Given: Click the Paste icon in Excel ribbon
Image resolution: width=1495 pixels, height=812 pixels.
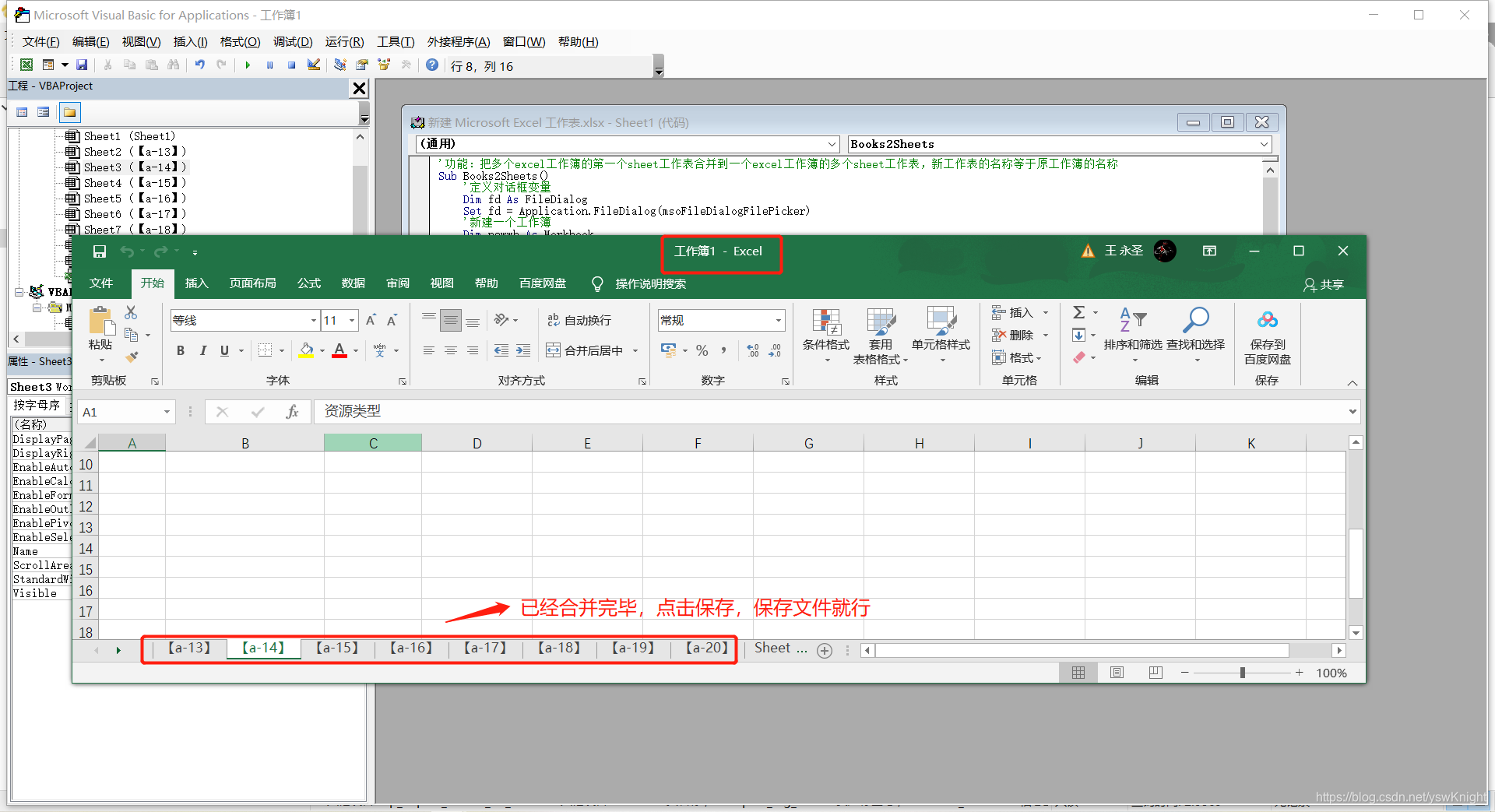Looking at the screenshot, I should coord(100,321).
